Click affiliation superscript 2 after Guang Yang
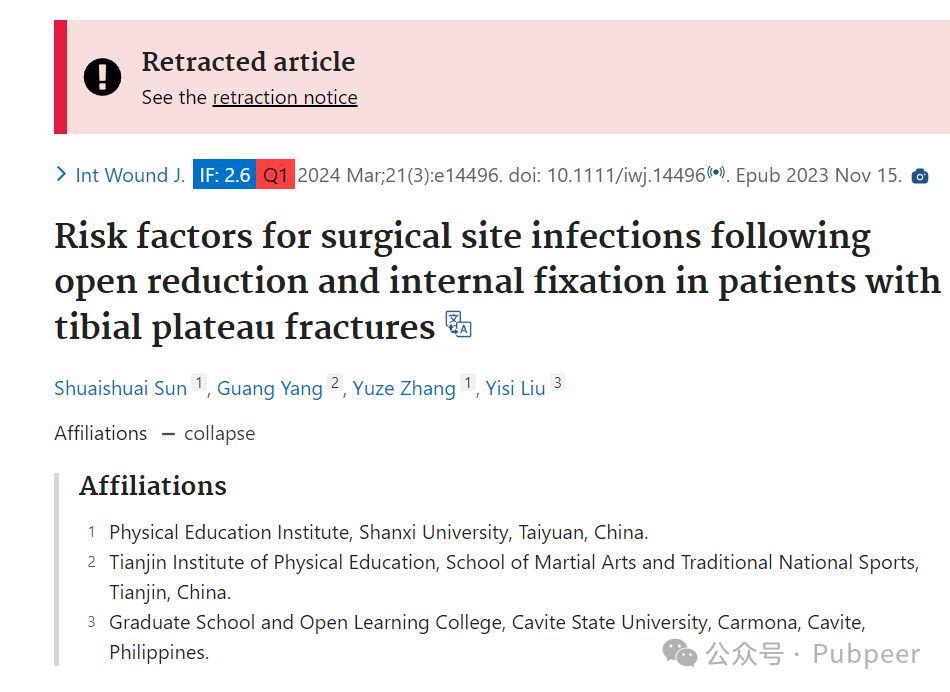Screen dimensions: 950x692 (335, 382)
